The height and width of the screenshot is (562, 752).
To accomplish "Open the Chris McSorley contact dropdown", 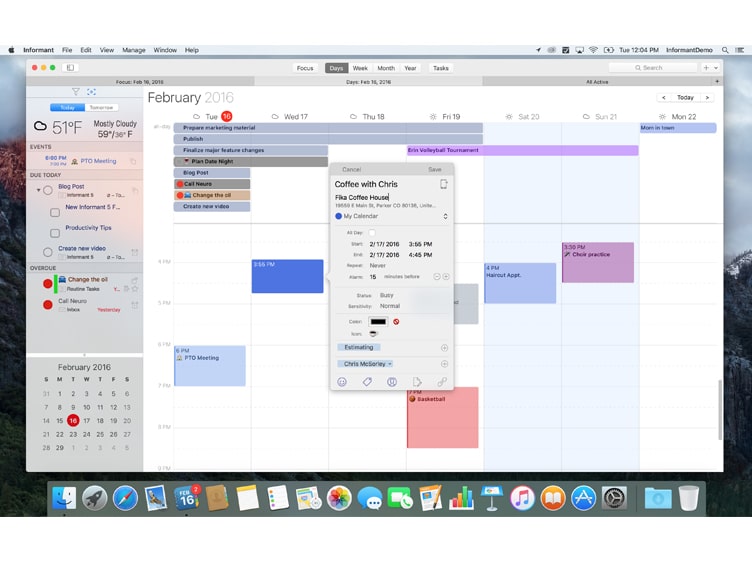I will [390, 364].
